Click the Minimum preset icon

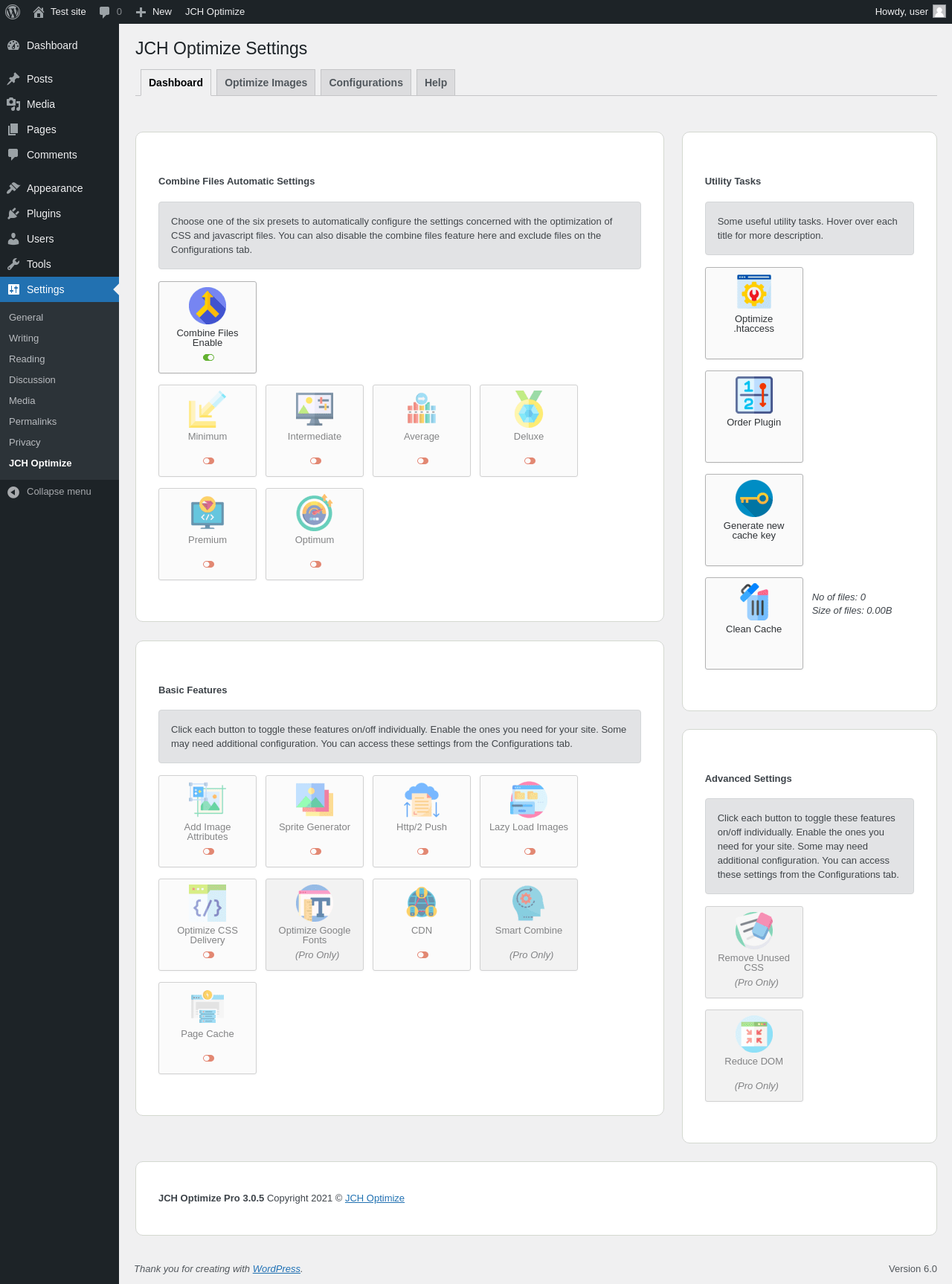coord(208,409)
